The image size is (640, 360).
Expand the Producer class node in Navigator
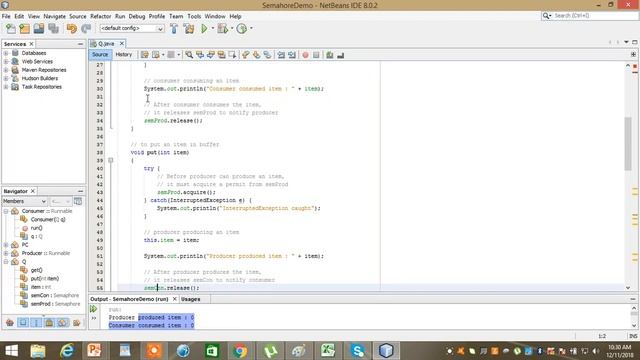[6, 253]
